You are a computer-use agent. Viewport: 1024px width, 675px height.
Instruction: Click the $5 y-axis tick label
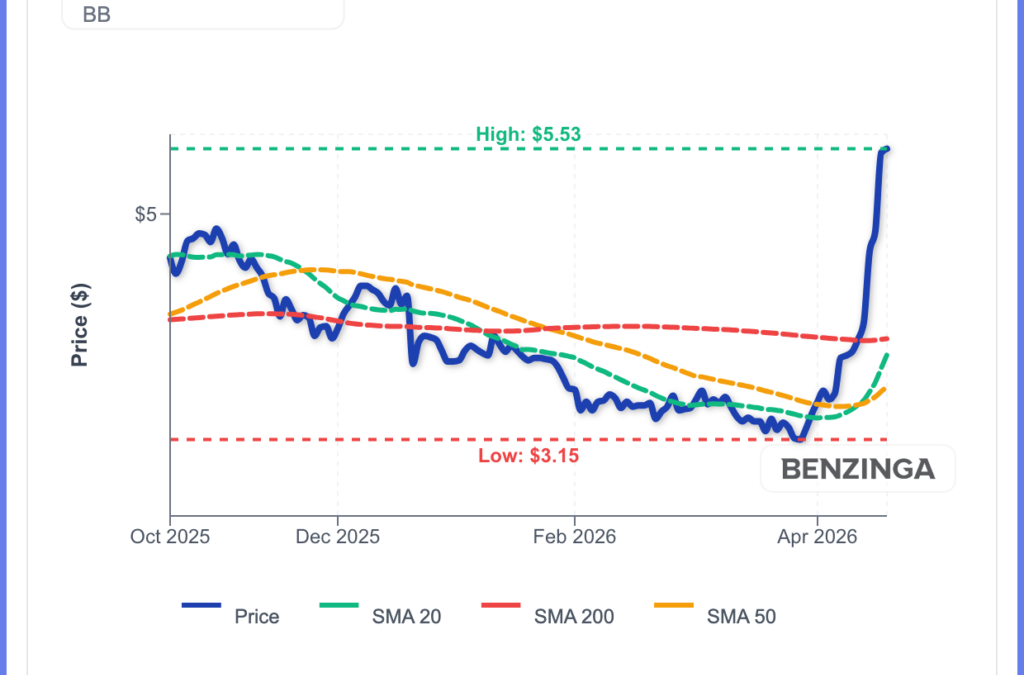point(146,214)
